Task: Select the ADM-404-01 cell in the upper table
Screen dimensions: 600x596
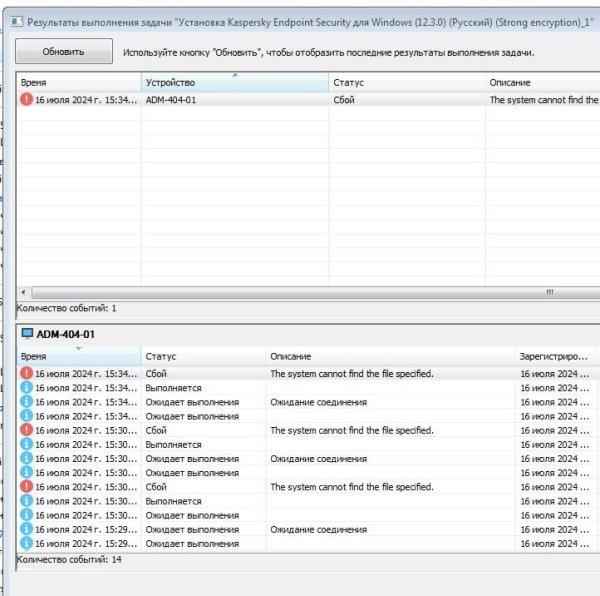Action: coord(171,100)
